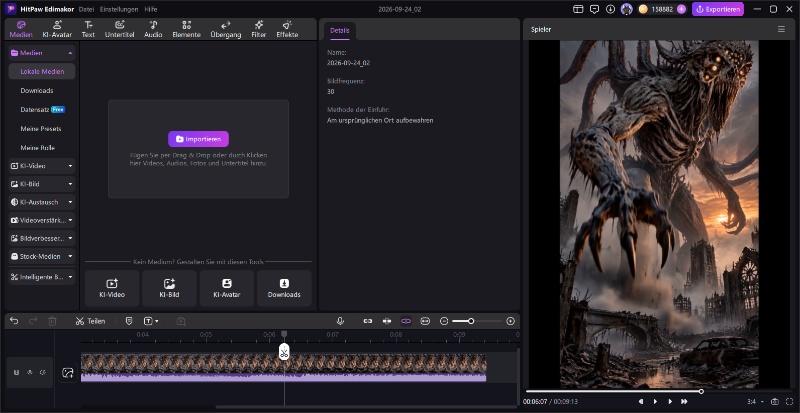This screenshot has width=800, height=413.
Task: Open Datensatz Free in sidebar
Action: click(42, 109)
